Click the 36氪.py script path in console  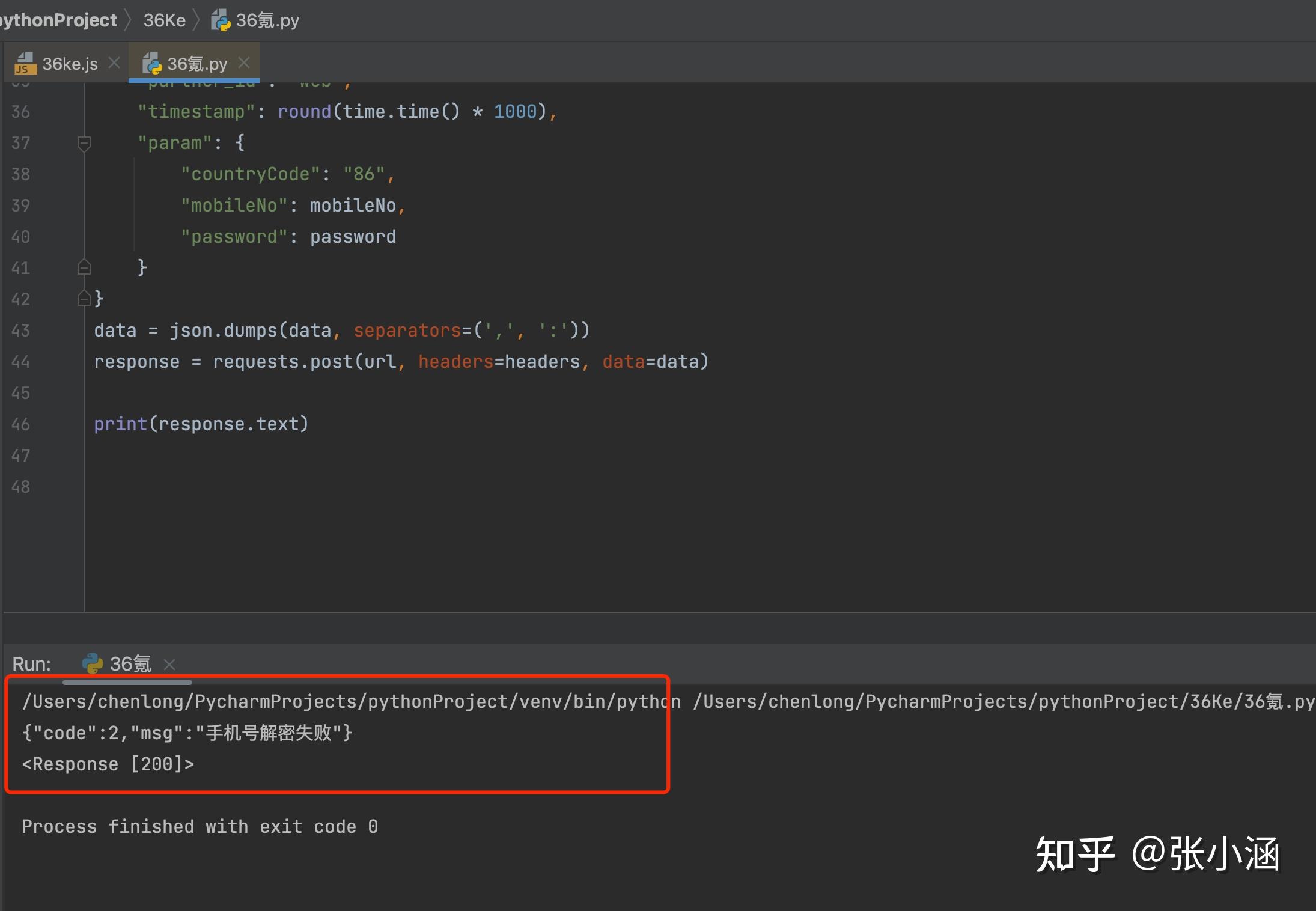[1002, 702]
